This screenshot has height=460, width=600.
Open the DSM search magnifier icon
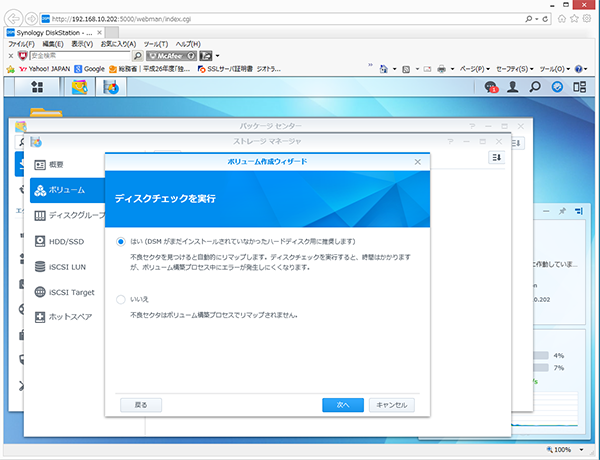(535, 87)
